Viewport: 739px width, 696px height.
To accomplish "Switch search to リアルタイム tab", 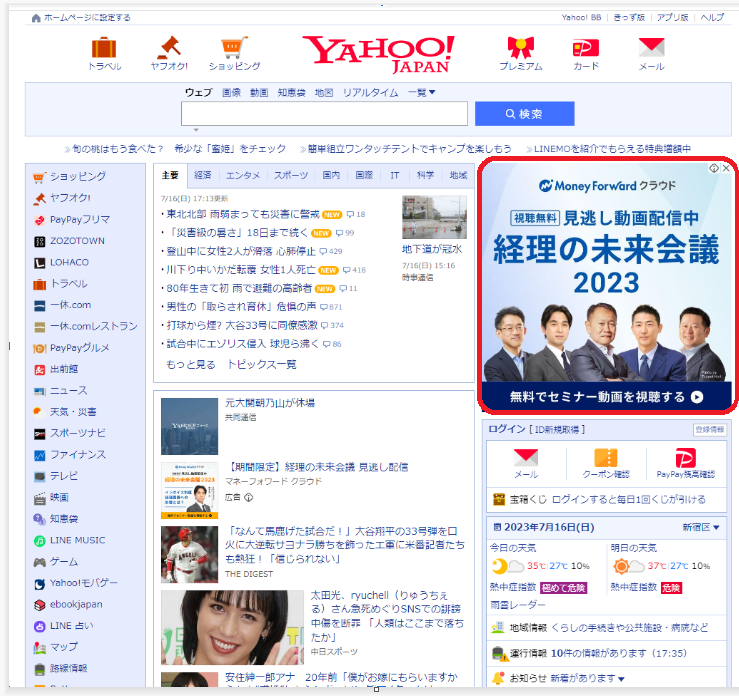I will (x=370, y=93).
